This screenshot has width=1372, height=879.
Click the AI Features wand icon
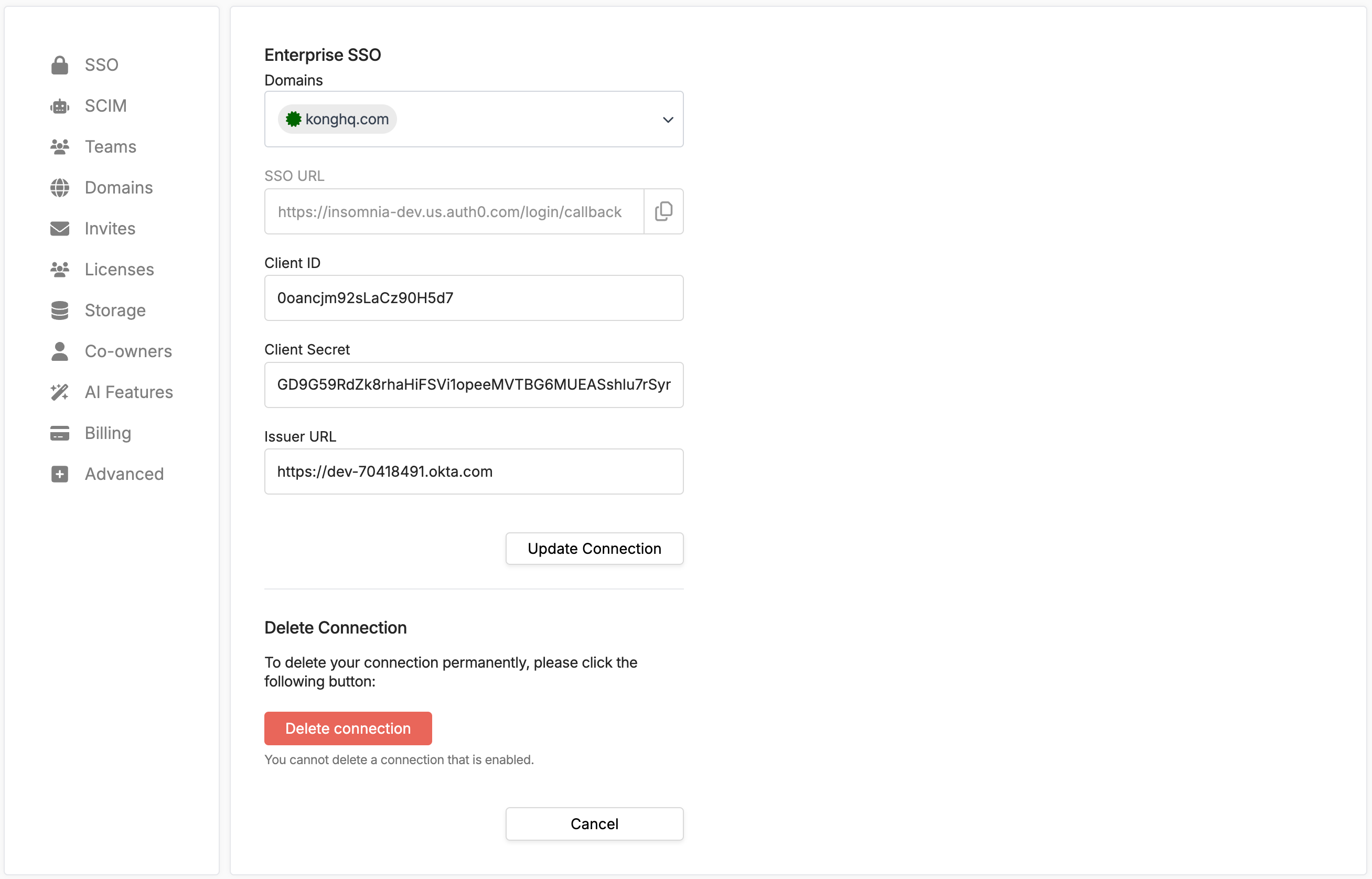coord(59,392)
